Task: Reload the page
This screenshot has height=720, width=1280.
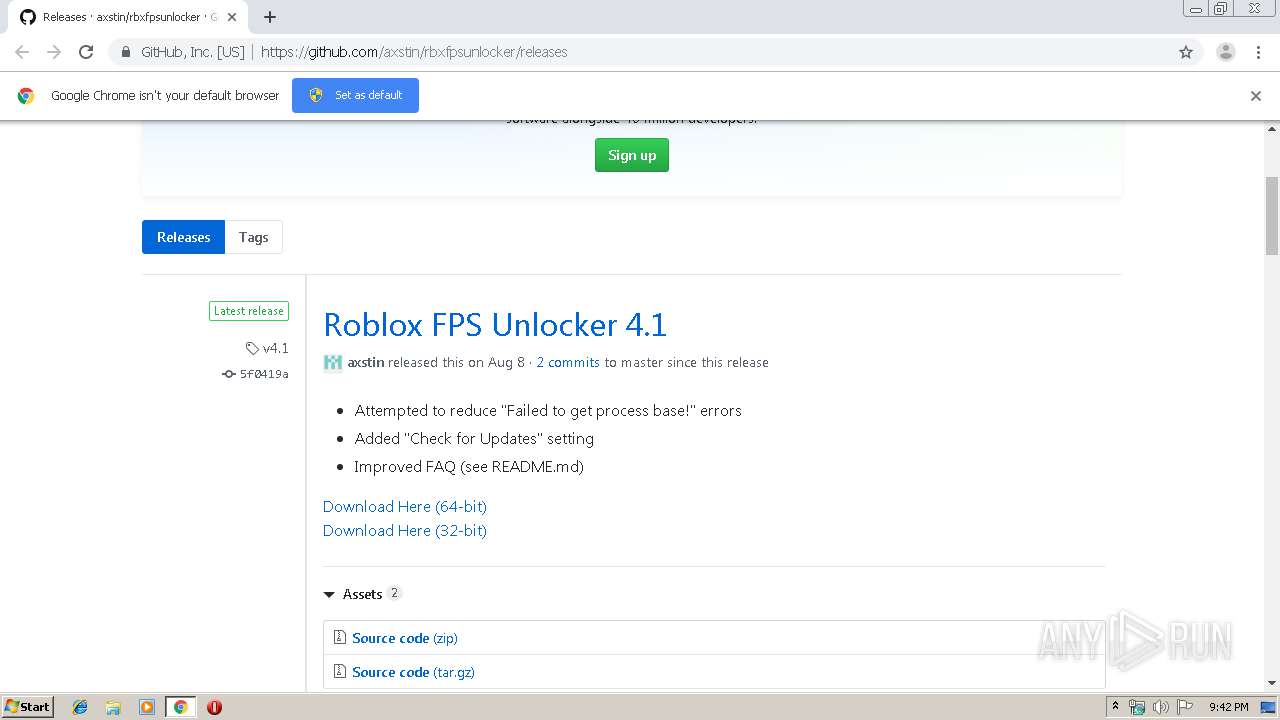Action: [86, 52]
